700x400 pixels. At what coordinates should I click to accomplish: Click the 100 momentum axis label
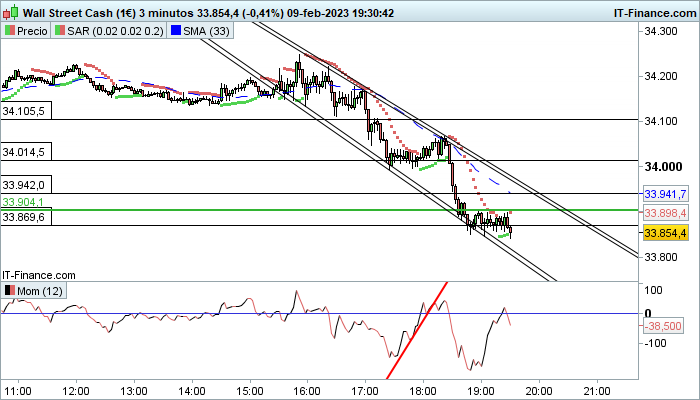coord(654,290)
